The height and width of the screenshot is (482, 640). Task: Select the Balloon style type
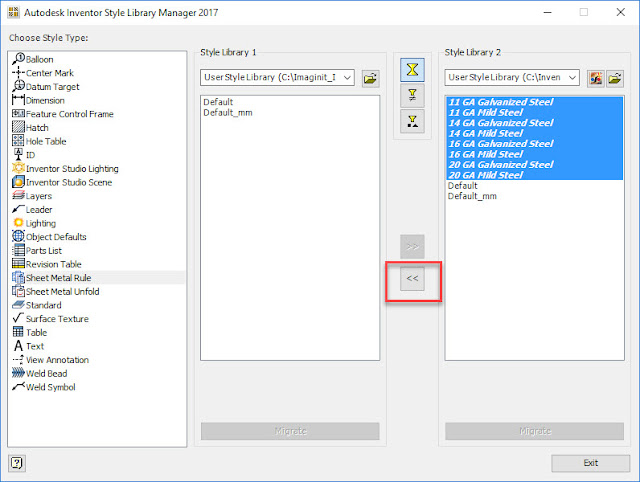coord(33,60)
